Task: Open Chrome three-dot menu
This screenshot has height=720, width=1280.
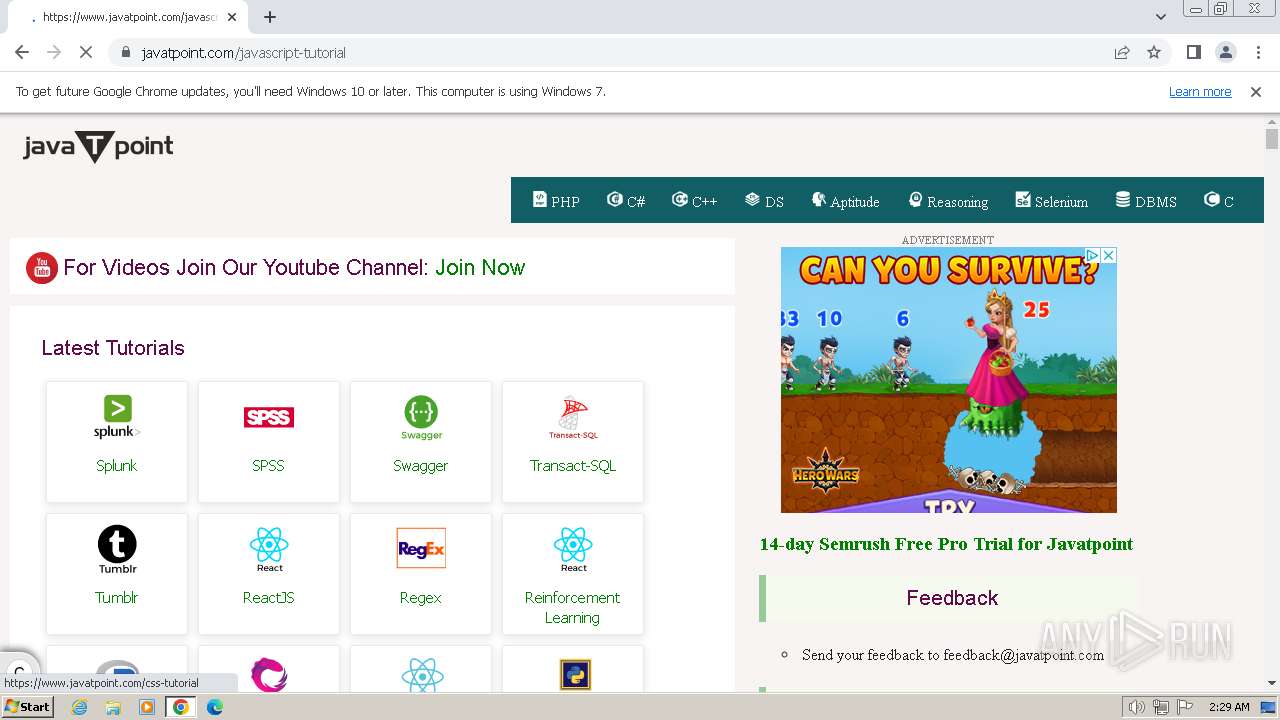Action: click(1258, 52)
